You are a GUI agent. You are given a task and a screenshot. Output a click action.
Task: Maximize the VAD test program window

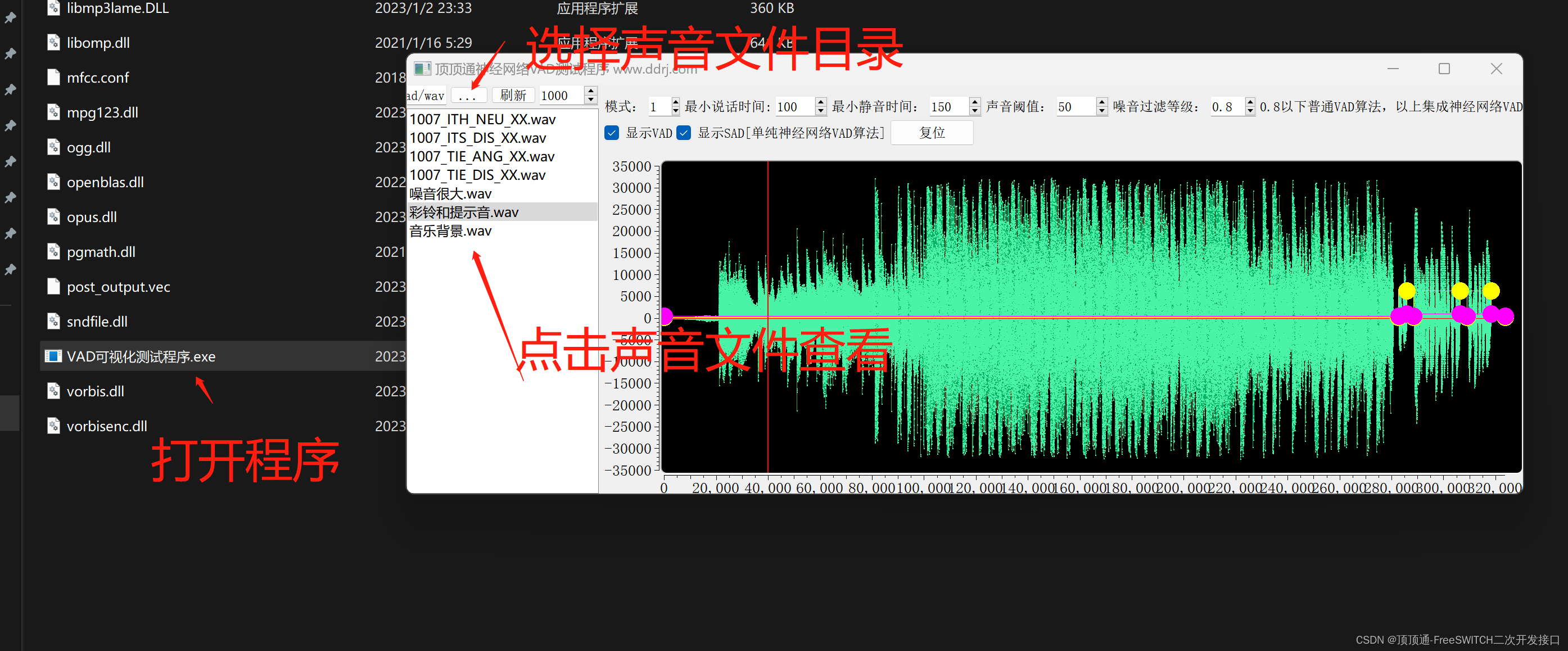(1444, 69)
